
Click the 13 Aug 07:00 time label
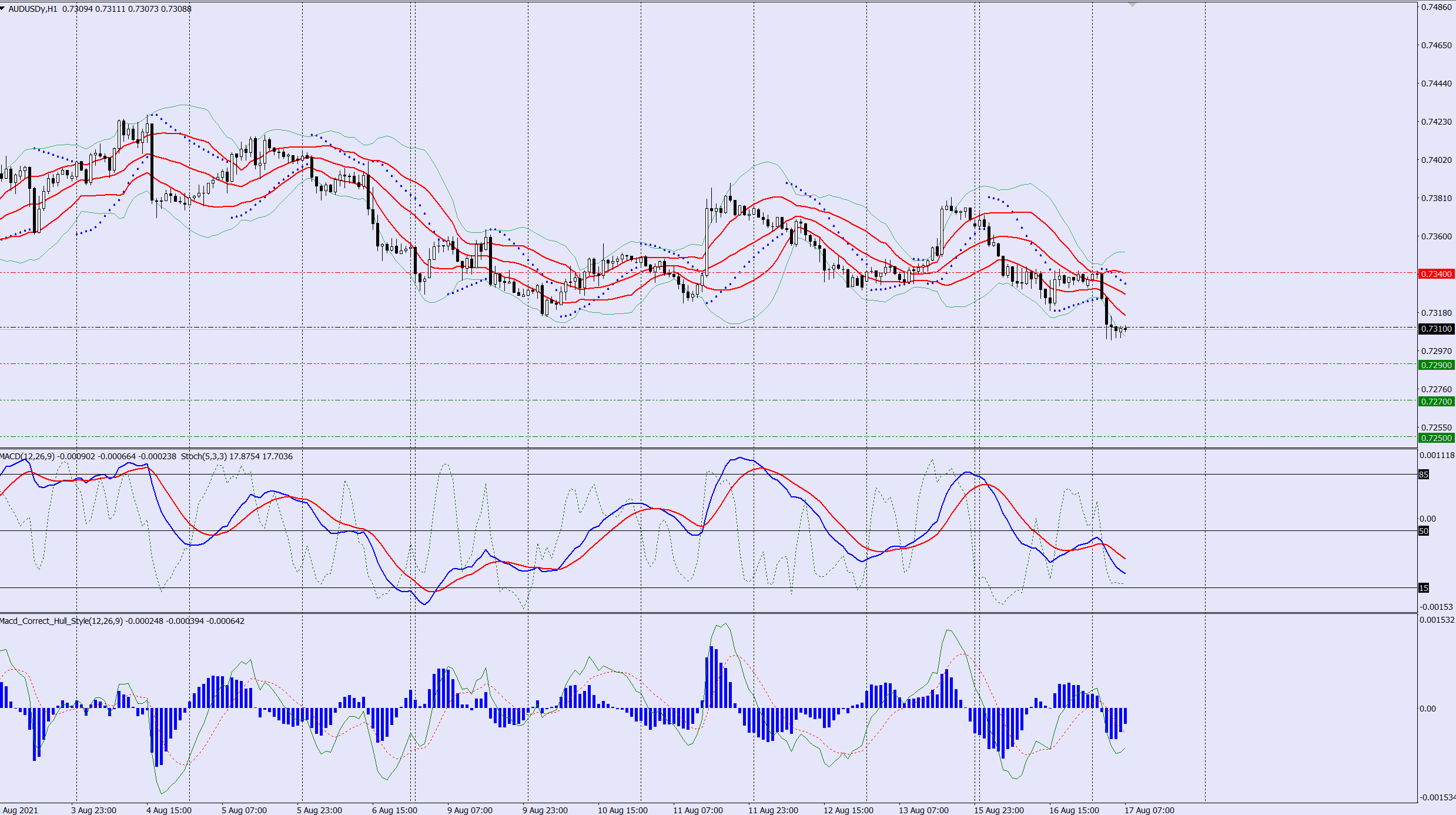click(923, 810)
